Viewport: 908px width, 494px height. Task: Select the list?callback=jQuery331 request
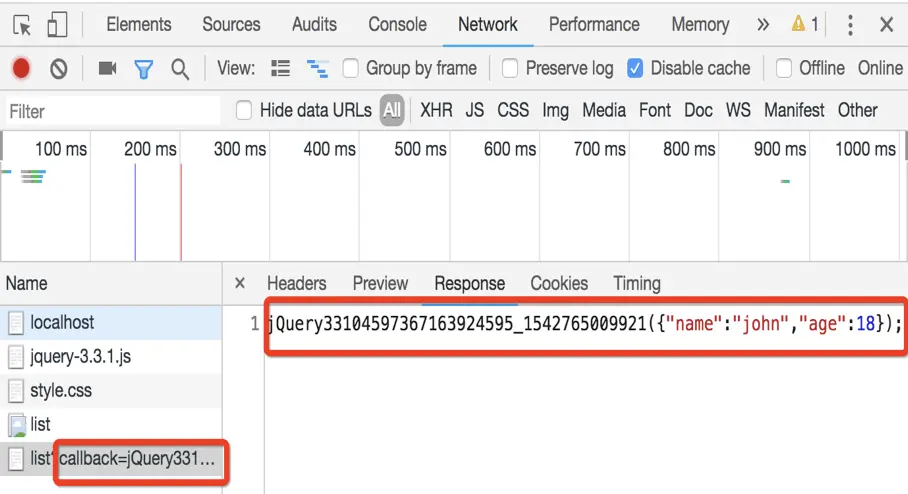tap(111, 459)
